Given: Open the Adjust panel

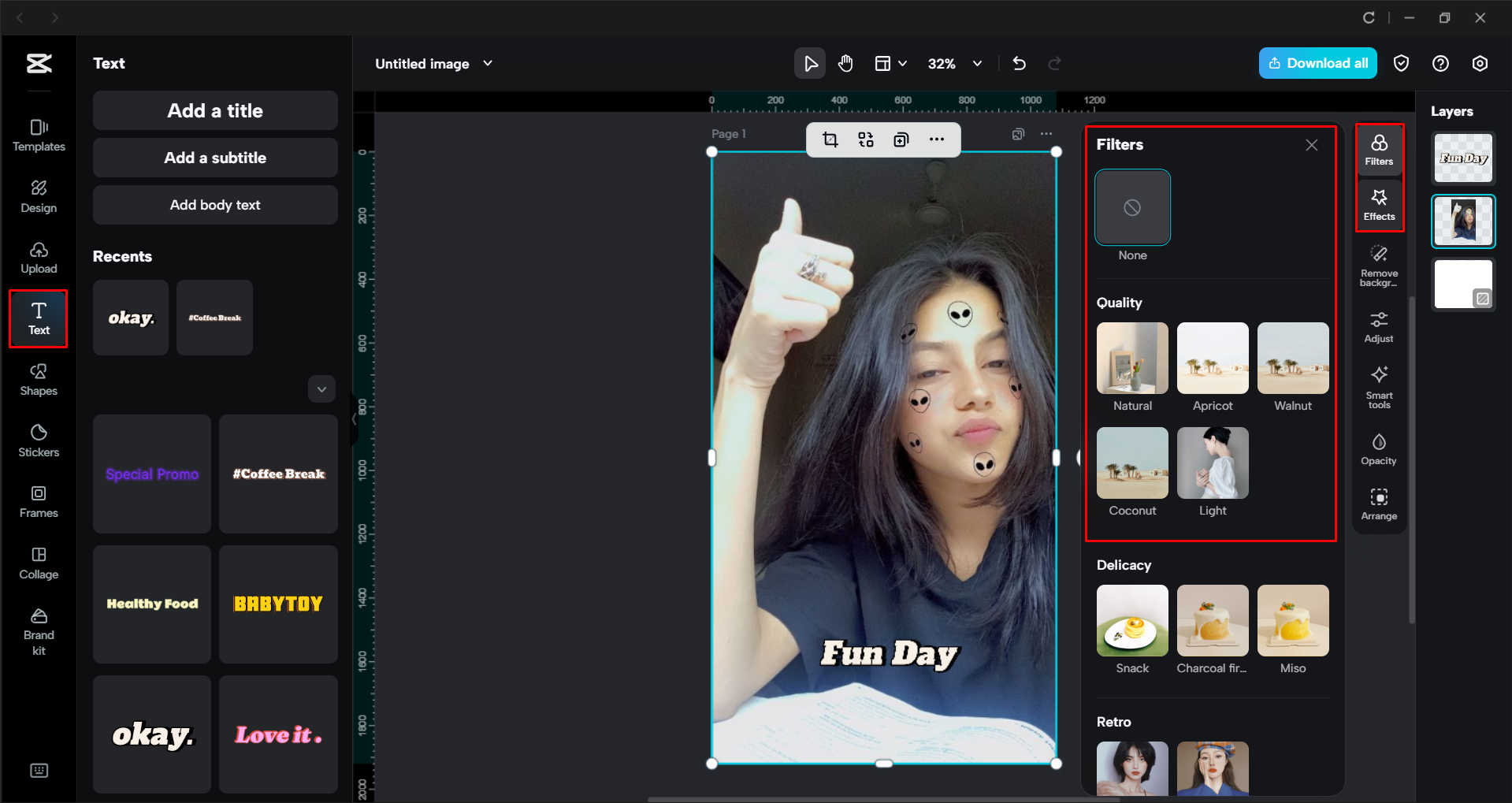Looking at the screenshot, I should pyautogui.click(x=1378, y=325).
